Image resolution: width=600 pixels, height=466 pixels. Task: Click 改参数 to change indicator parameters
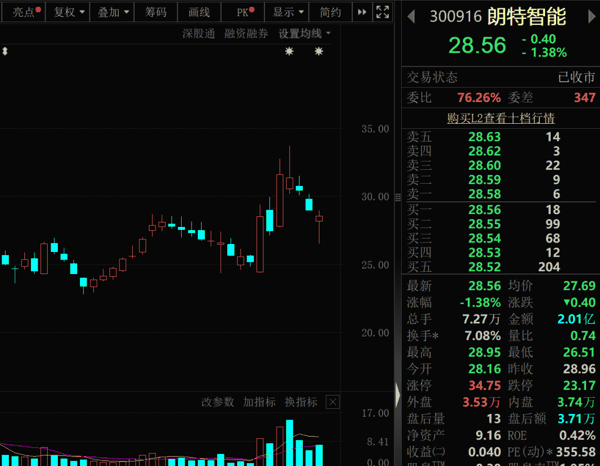point(217,402)
